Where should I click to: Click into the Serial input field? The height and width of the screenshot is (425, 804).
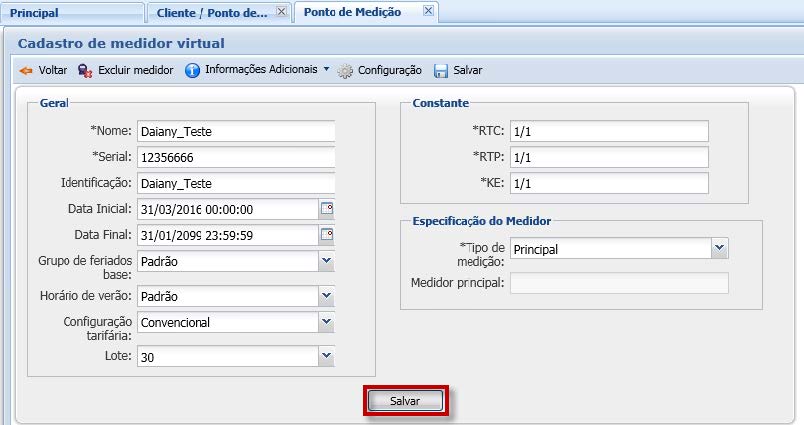tap(235, 157)
